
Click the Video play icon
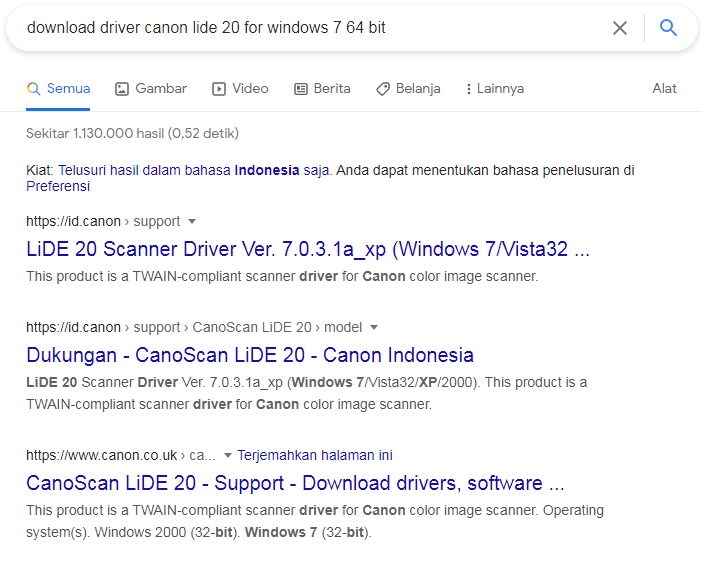[218, 89]
